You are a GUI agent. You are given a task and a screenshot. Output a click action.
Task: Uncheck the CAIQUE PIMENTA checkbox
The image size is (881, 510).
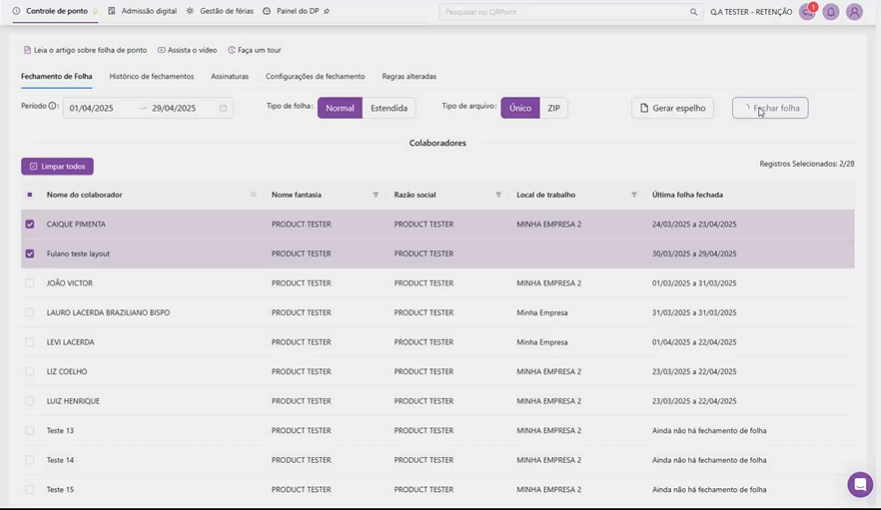click(x=30, y=225)
